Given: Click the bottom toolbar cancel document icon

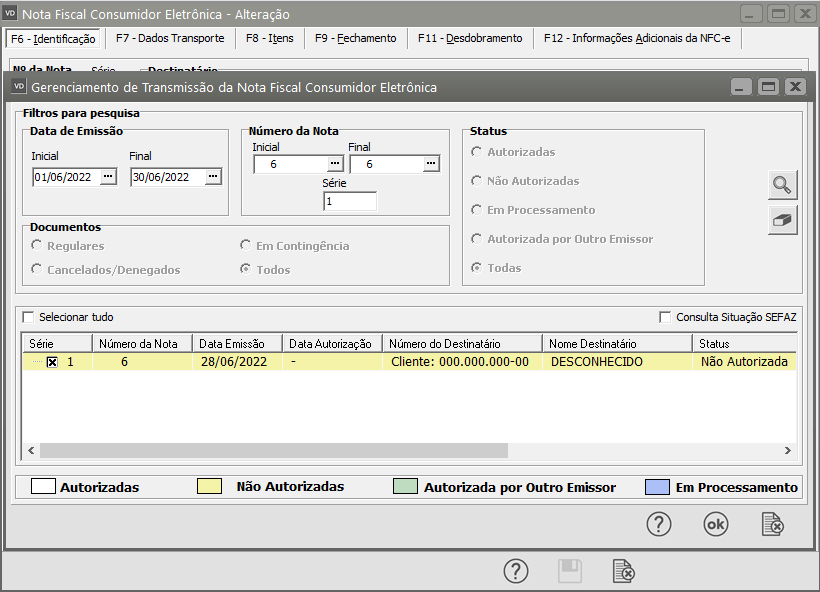Looking at the screenshot, I should [x=623, y=571].
